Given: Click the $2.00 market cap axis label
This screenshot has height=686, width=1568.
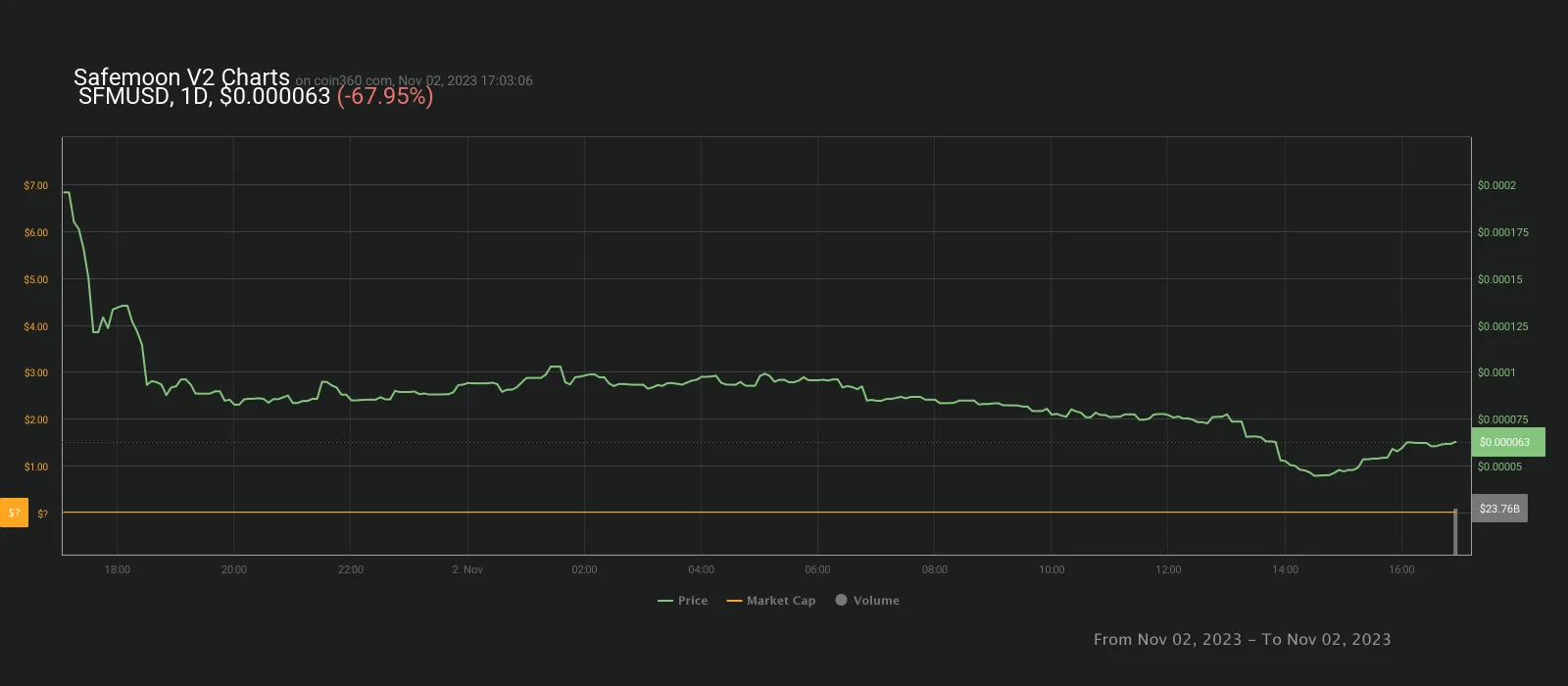Looking at the screenshot, I should click(x=36, y=419).
